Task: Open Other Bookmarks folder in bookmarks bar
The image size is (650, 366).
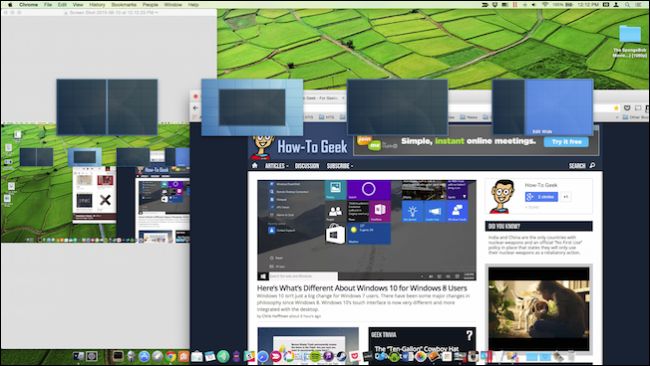Action: tap(635, 118)
